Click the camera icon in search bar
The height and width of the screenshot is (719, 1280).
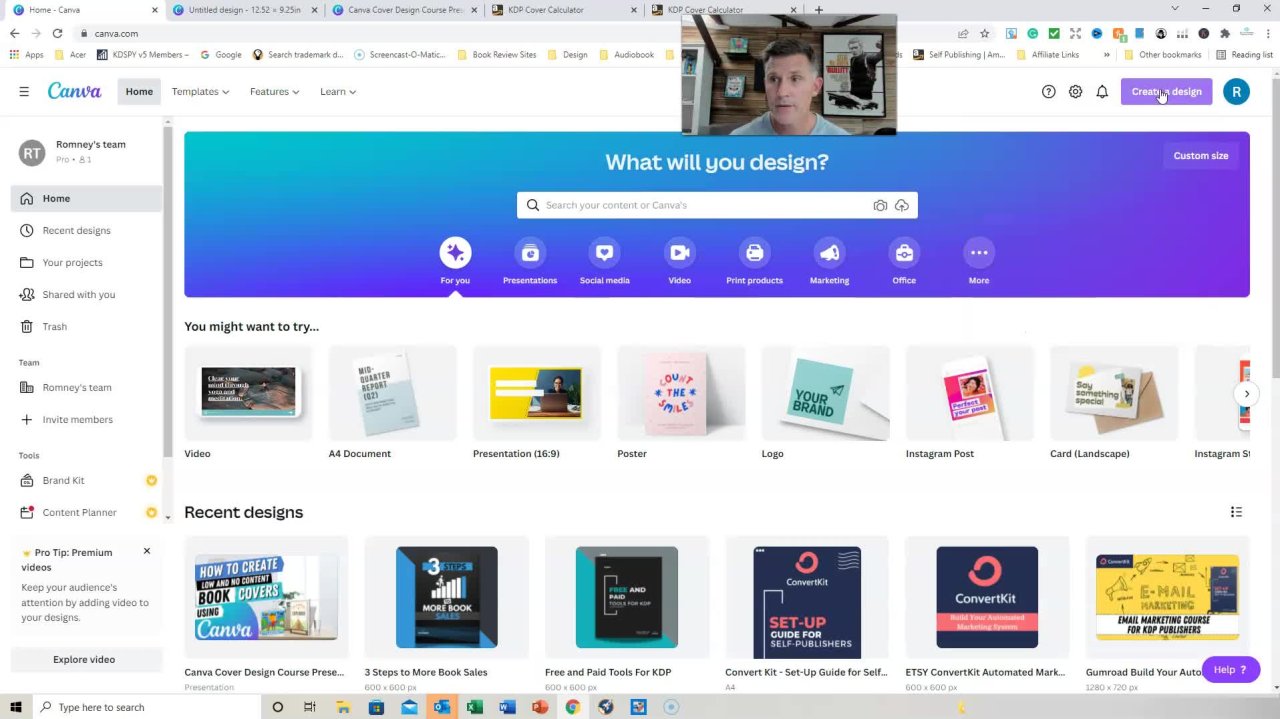point(880,205)
